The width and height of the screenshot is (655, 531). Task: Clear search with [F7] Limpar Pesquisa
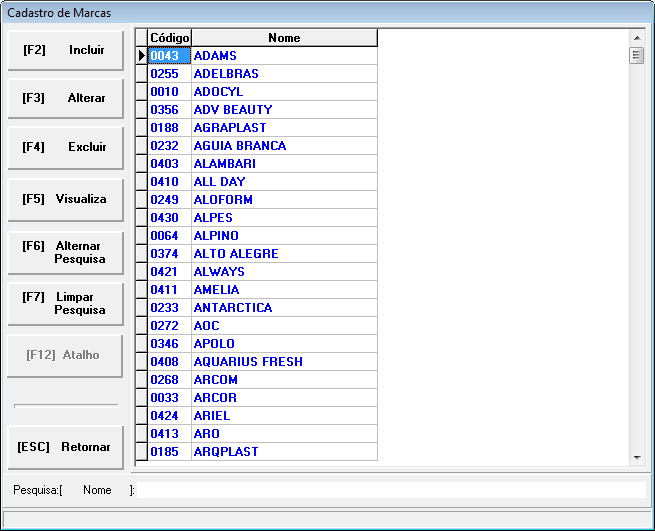[x=66, y=304]
